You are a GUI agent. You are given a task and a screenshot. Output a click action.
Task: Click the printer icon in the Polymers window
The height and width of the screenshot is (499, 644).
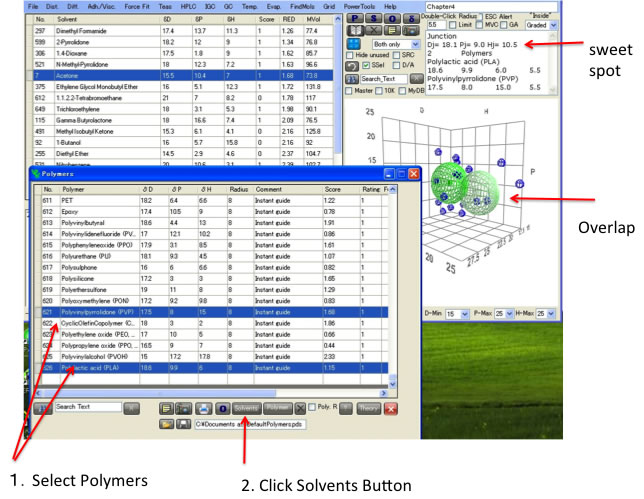pos(203,409)
